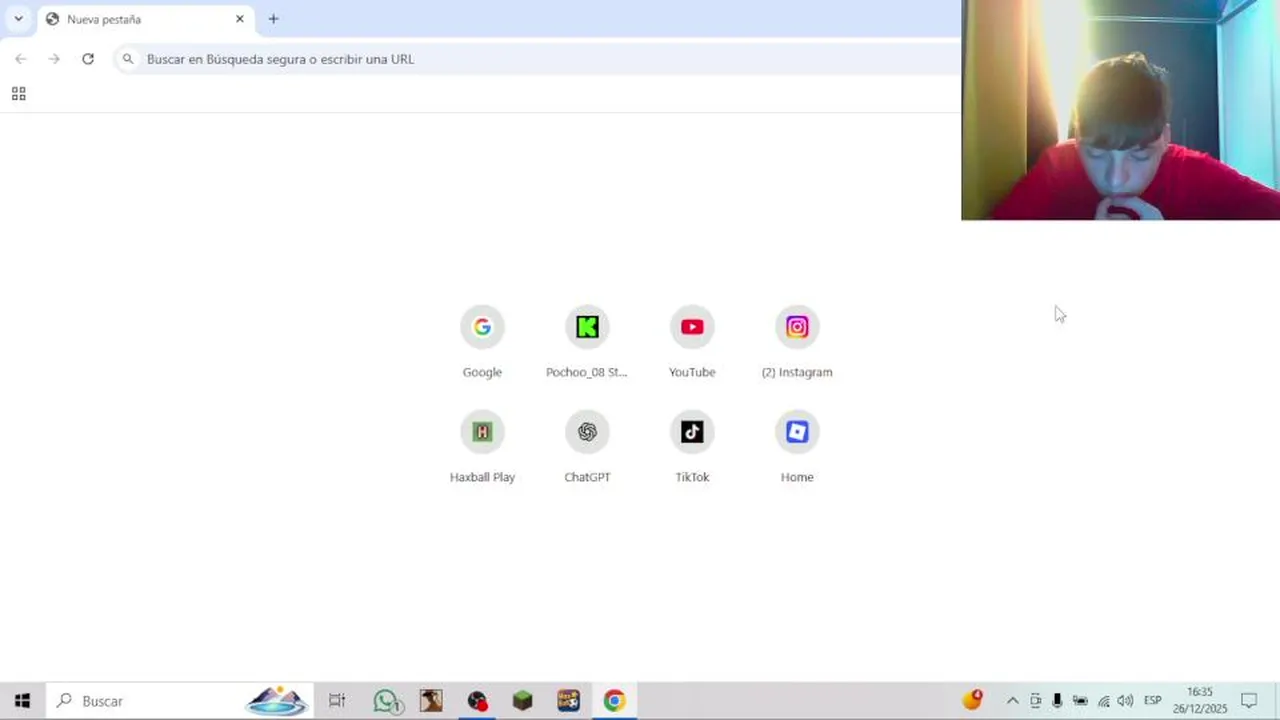The image size is (1280, 720).
Task: Open the Haxball Play shortcut
Action: point(482,448)
